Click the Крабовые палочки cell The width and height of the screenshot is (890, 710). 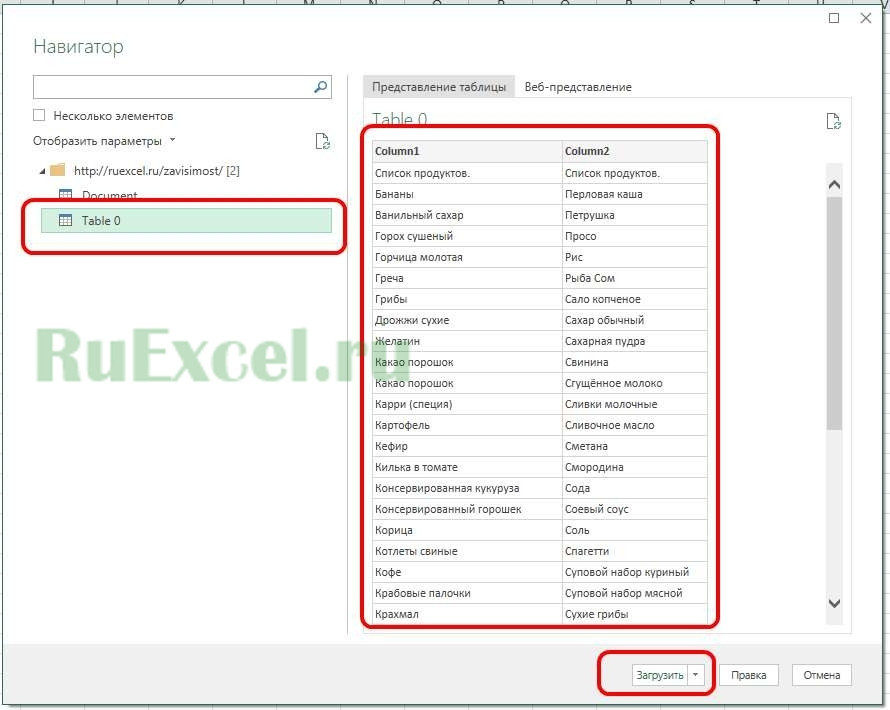click(467, 593)
